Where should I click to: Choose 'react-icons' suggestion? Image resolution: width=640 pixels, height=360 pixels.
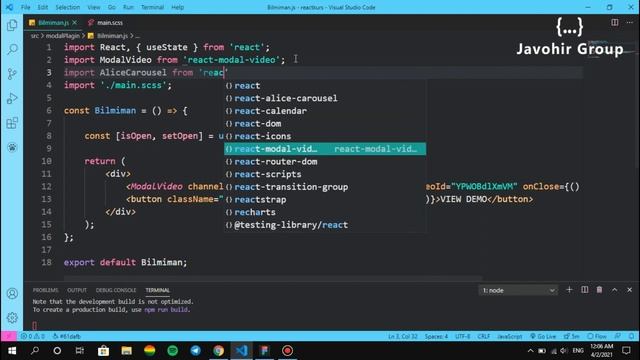(x=325, y=136)
